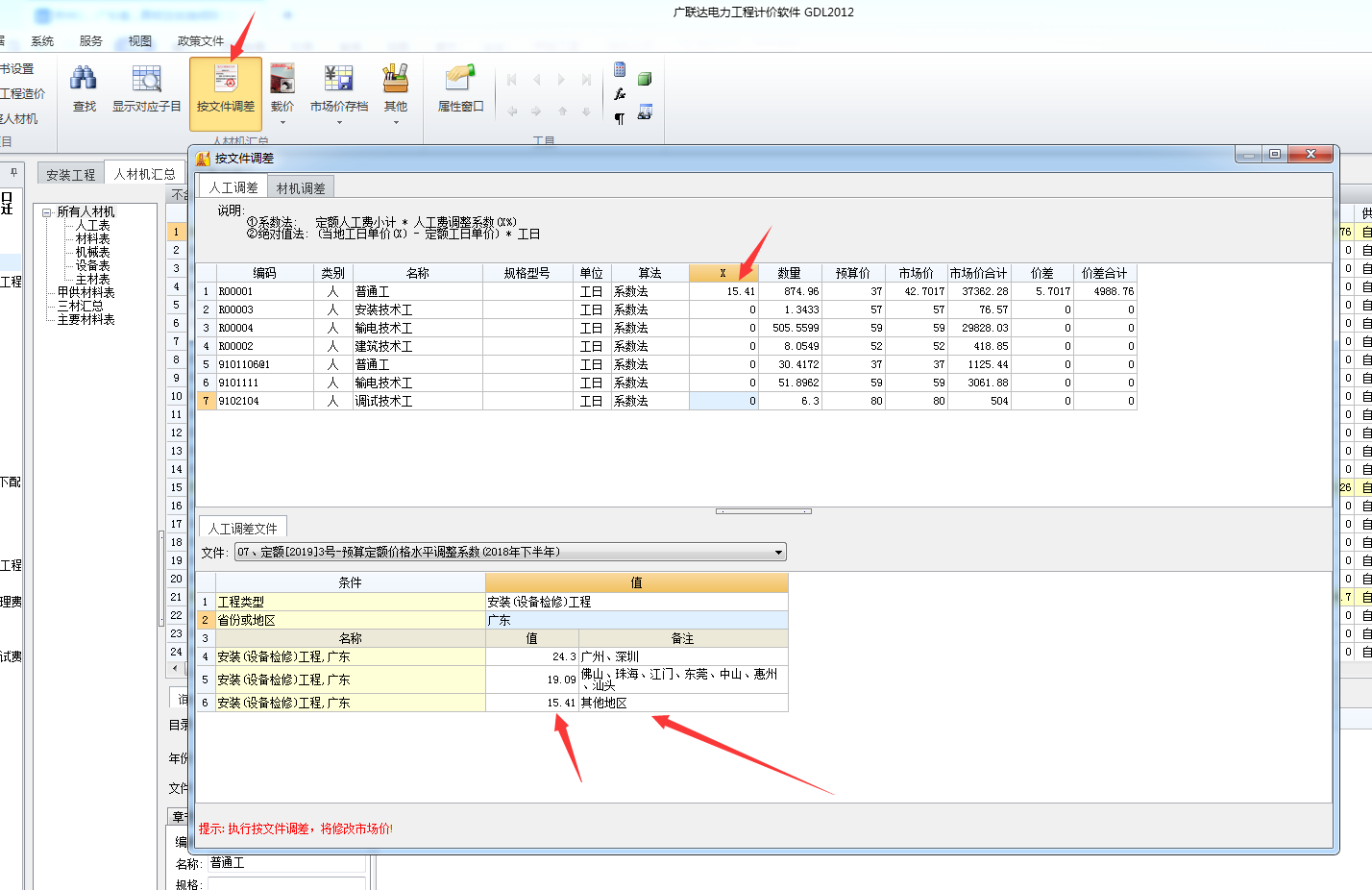Select 材料表 in the tree
Screen dimensions: 1372x890
tap(93, 238)
